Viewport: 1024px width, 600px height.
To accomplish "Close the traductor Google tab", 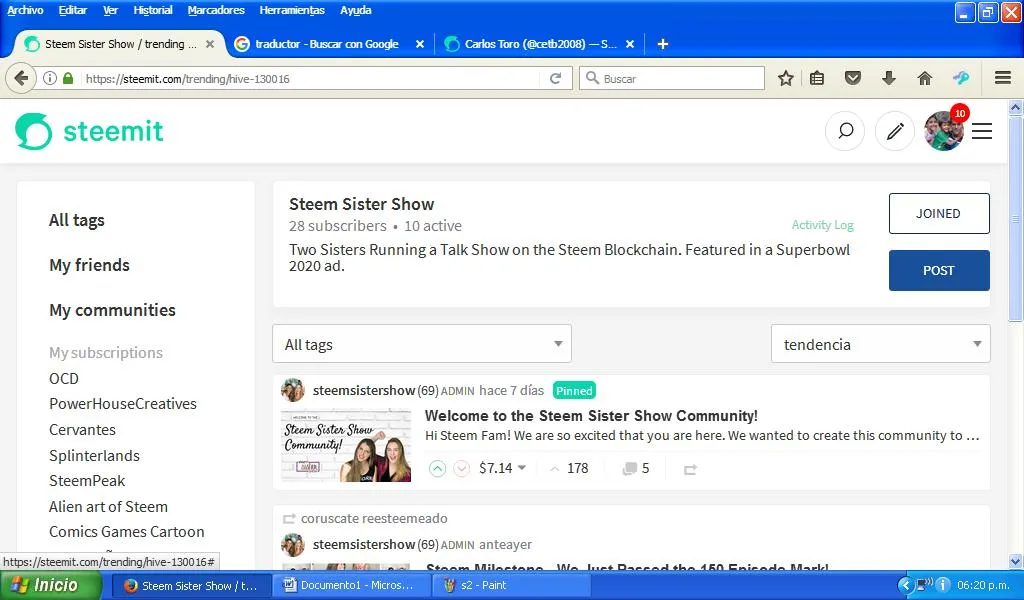I will pyautogui.click(x=420, y=44).
